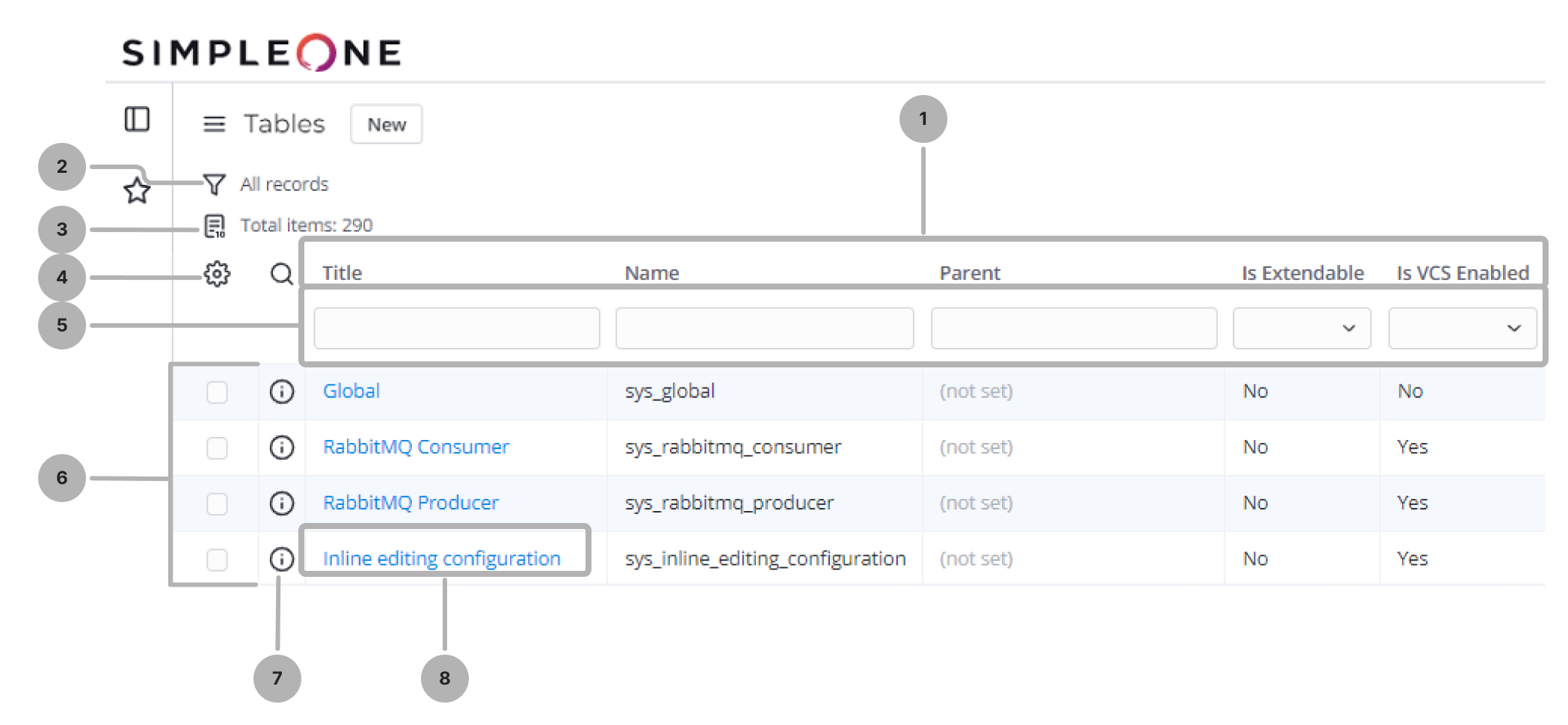Click the Name column search field
The image size is (1568, 725).
click(764, 328)
